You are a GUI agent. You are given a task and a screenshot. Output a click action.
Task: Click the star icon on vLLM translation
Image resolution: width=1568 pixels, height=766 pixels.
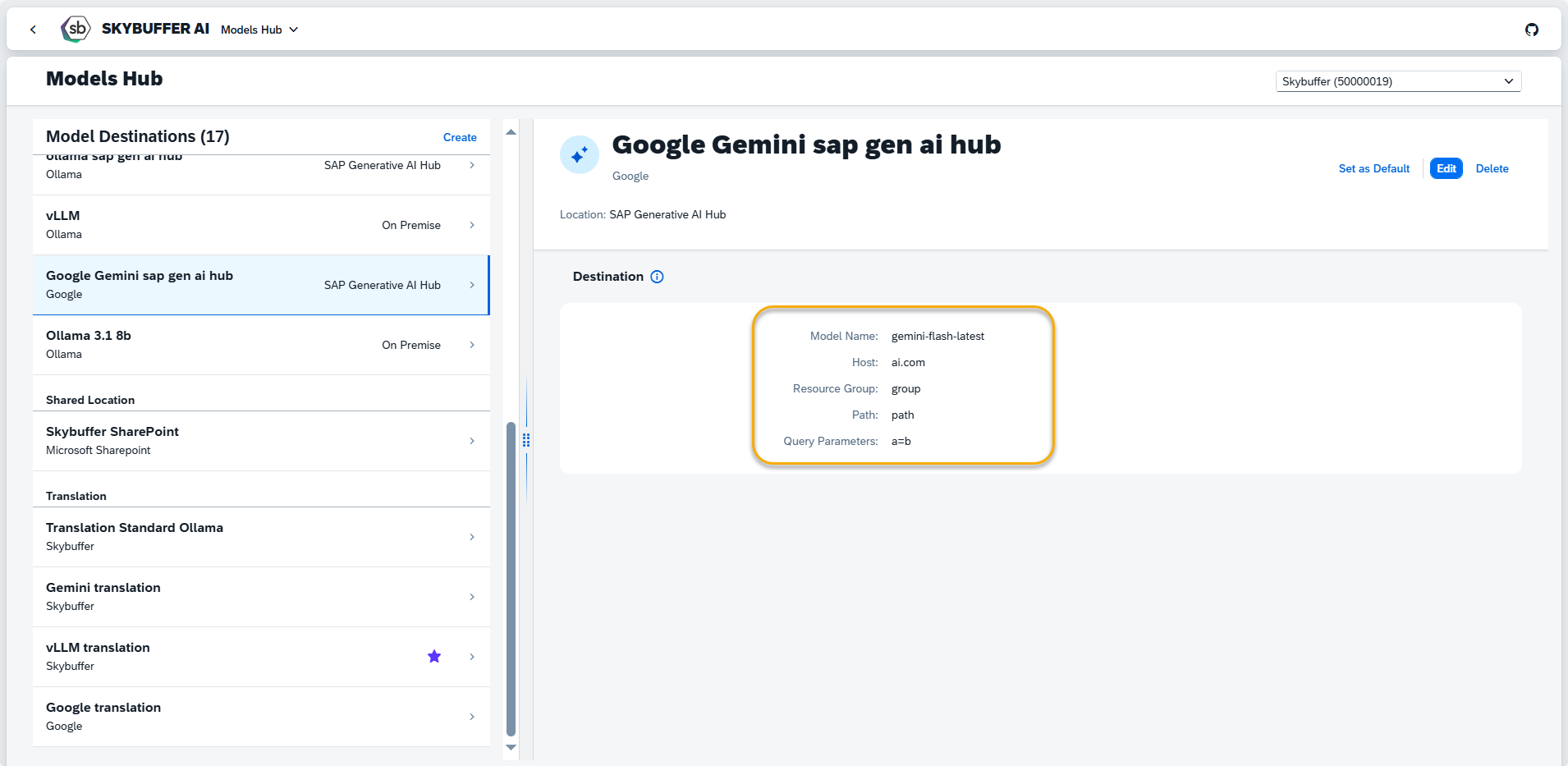[x=434, y=656]
